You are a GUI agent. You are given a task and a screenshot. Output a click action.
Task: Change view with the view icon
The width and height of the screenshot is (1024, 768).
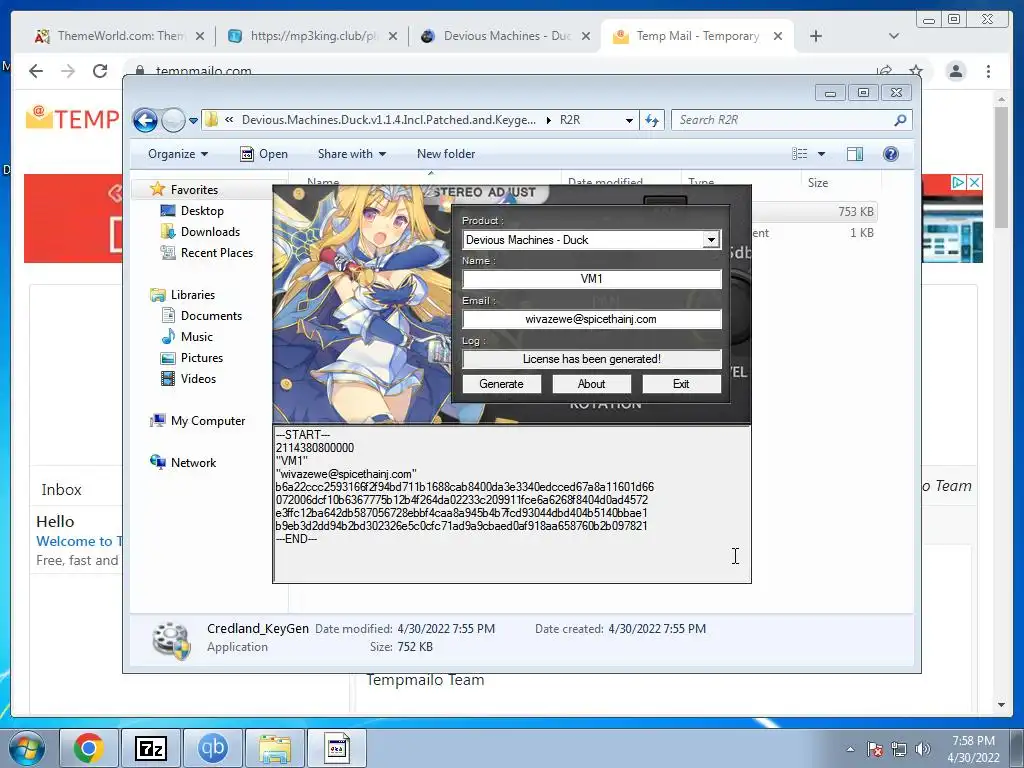(799, 154)
